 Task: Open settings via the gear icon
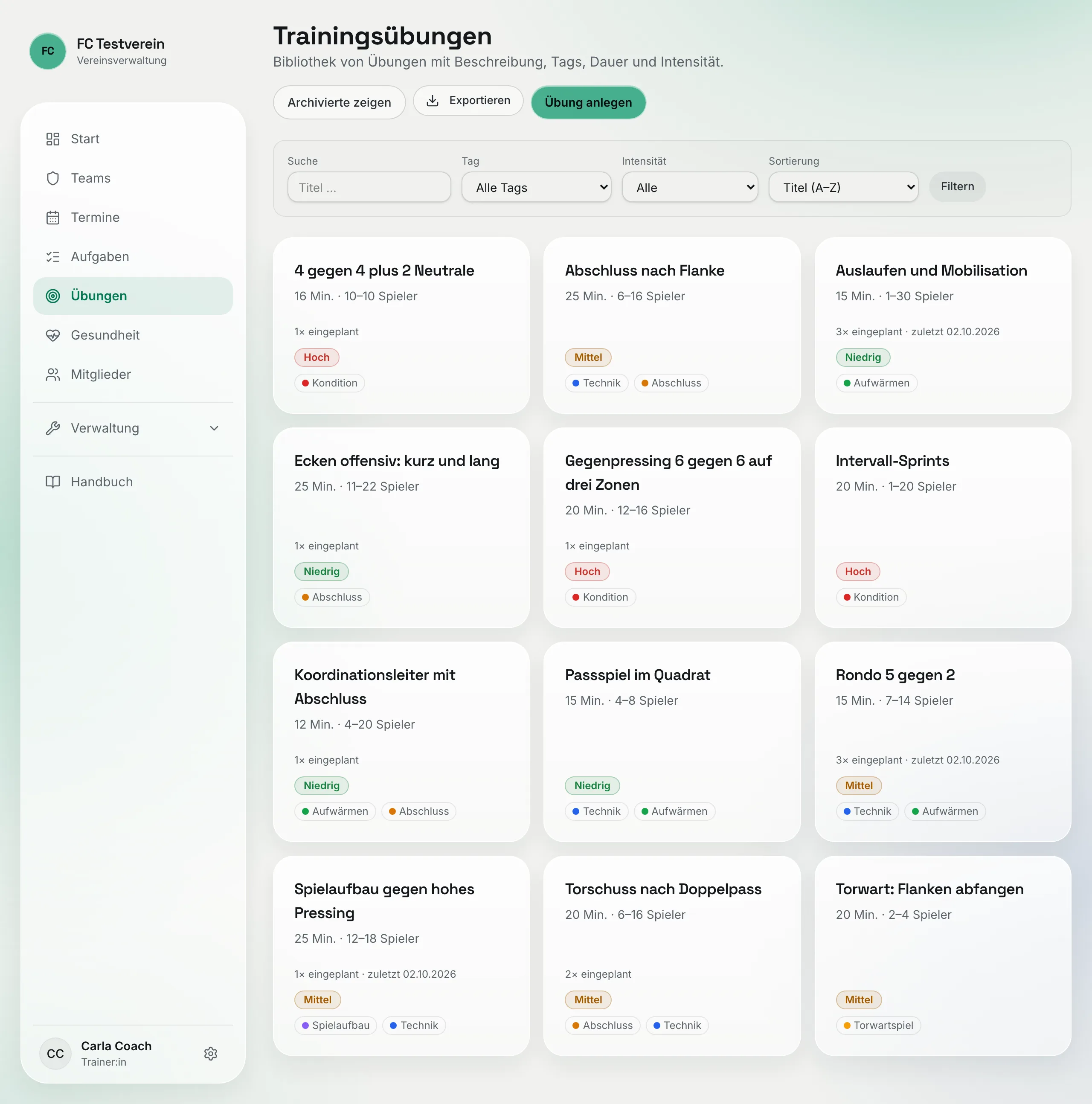pos(211,1054)
